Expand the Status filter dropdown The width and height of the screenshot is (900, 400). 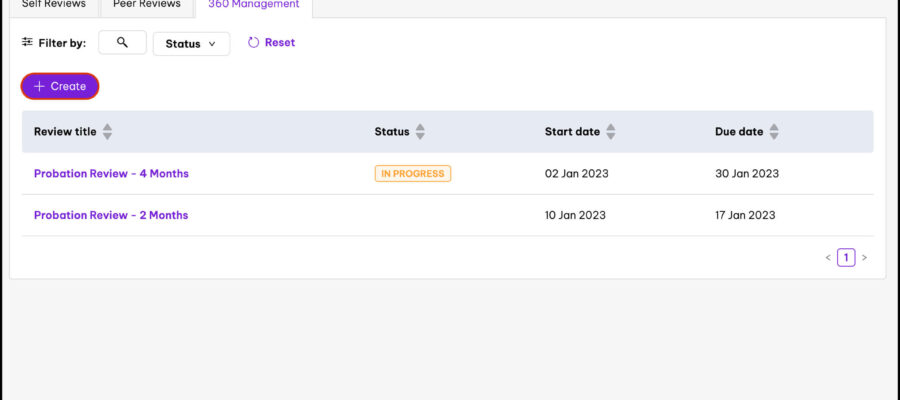[191, 44]
